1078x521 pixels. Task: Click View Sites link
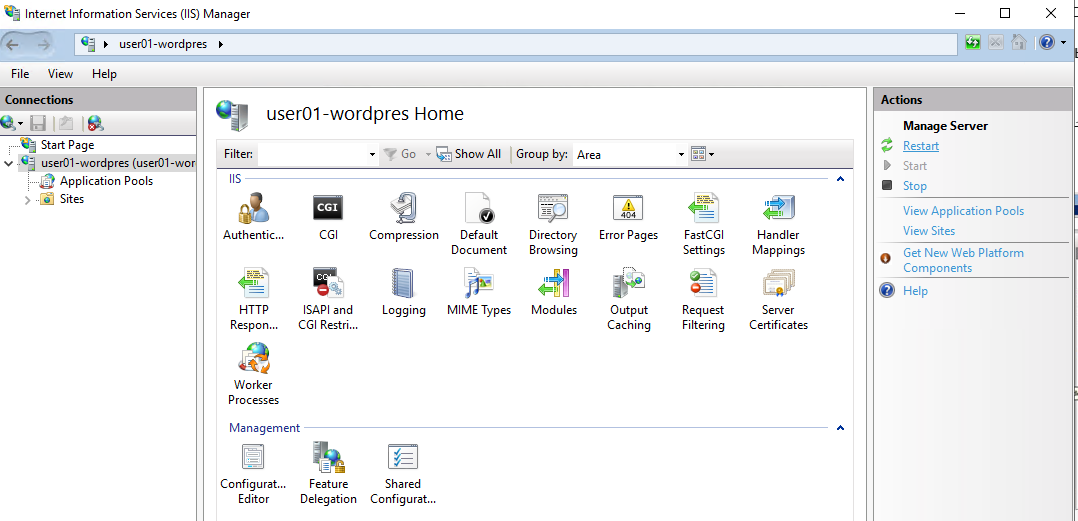click(x=929, y=231)
